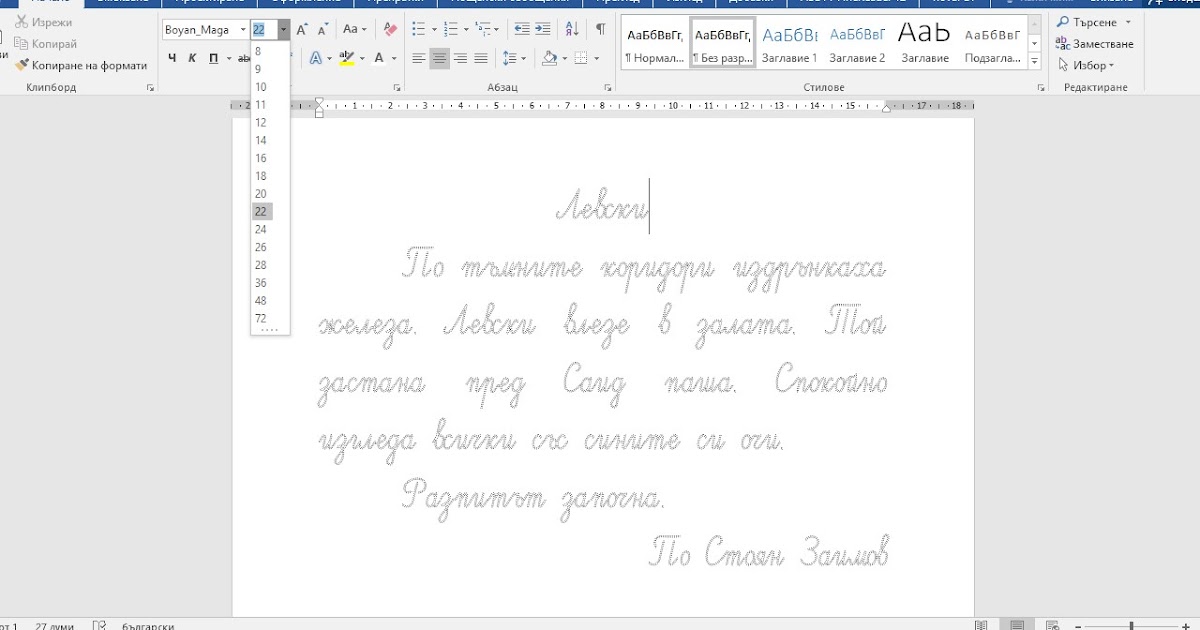Image resolution: width=1200 pixels, height=630 pixels.
Task: Apply the font color A button
Action: tap(379, 59)
